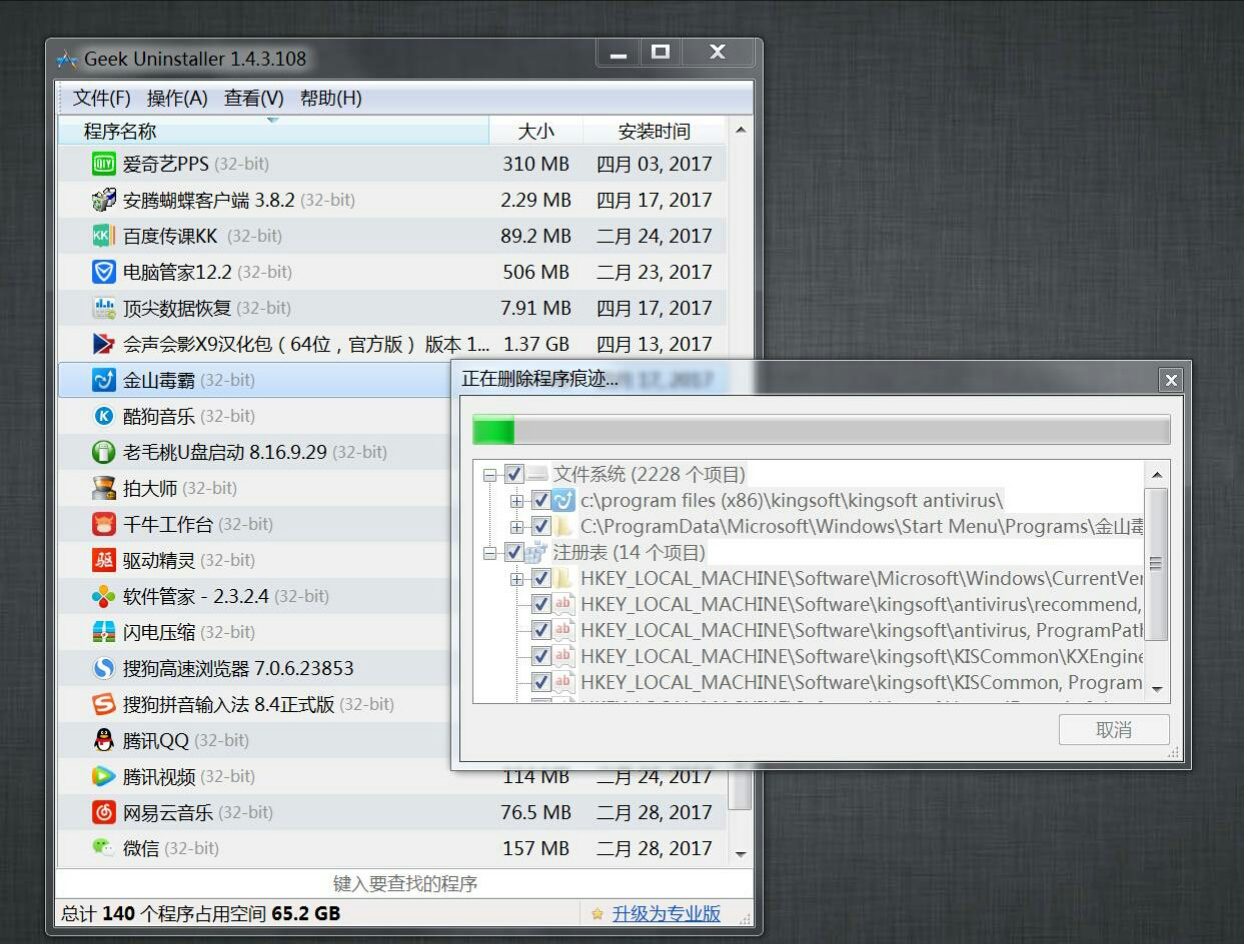Open the 文件(F) menu
The width and height of the screenshot is (1244, 944).
(102, 98)
